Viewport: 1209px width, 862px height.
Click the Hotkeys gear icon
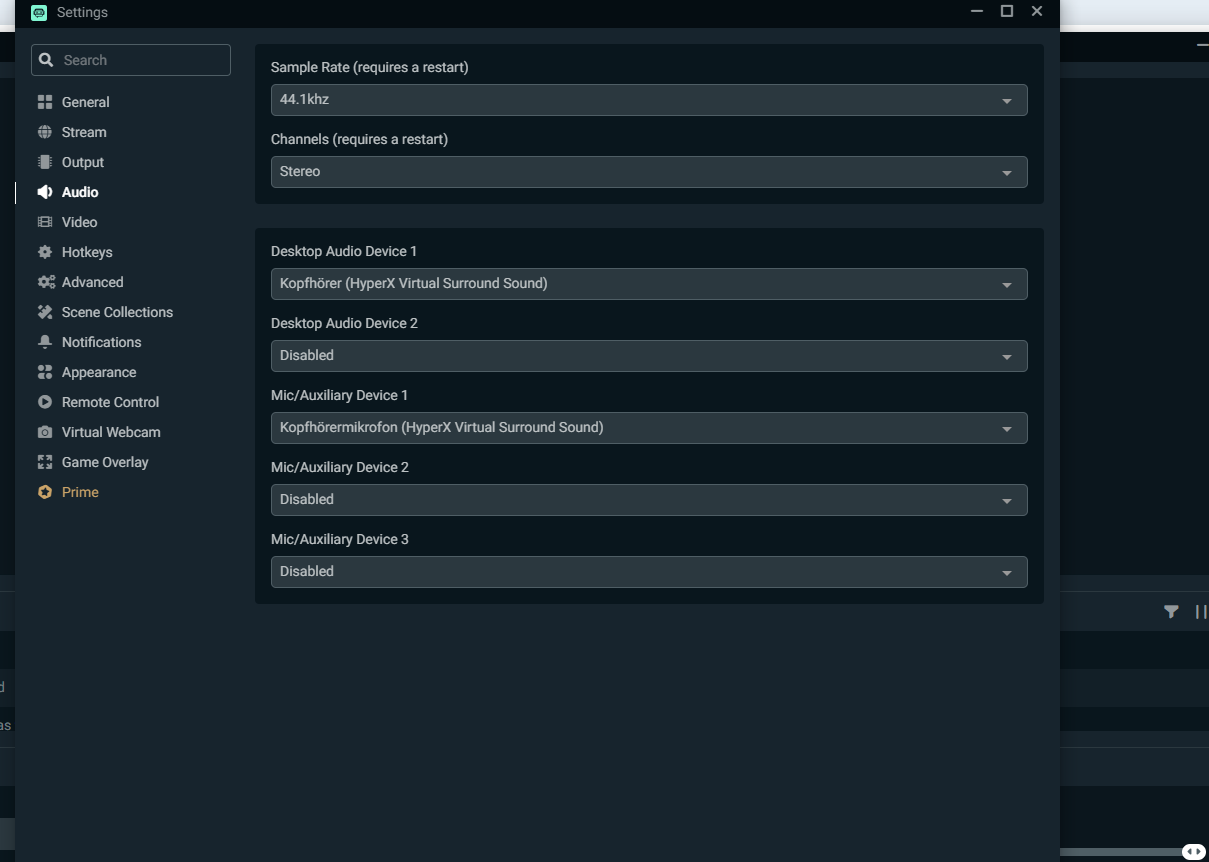[x=45, y=252]
